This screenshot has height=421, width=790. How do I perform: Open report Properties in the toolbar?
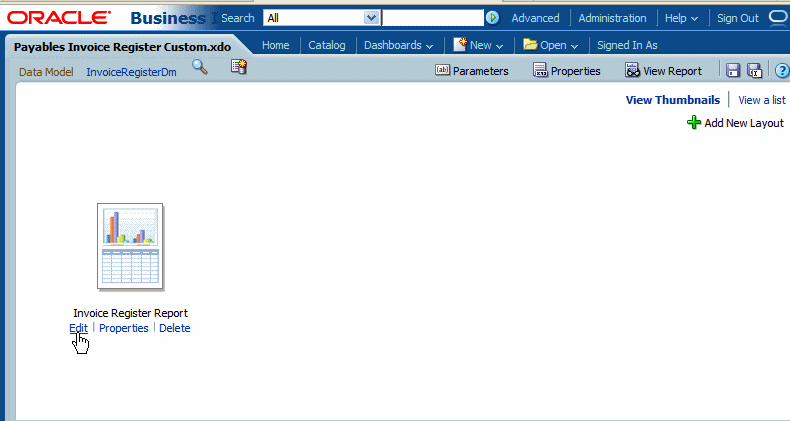(566, 71)
